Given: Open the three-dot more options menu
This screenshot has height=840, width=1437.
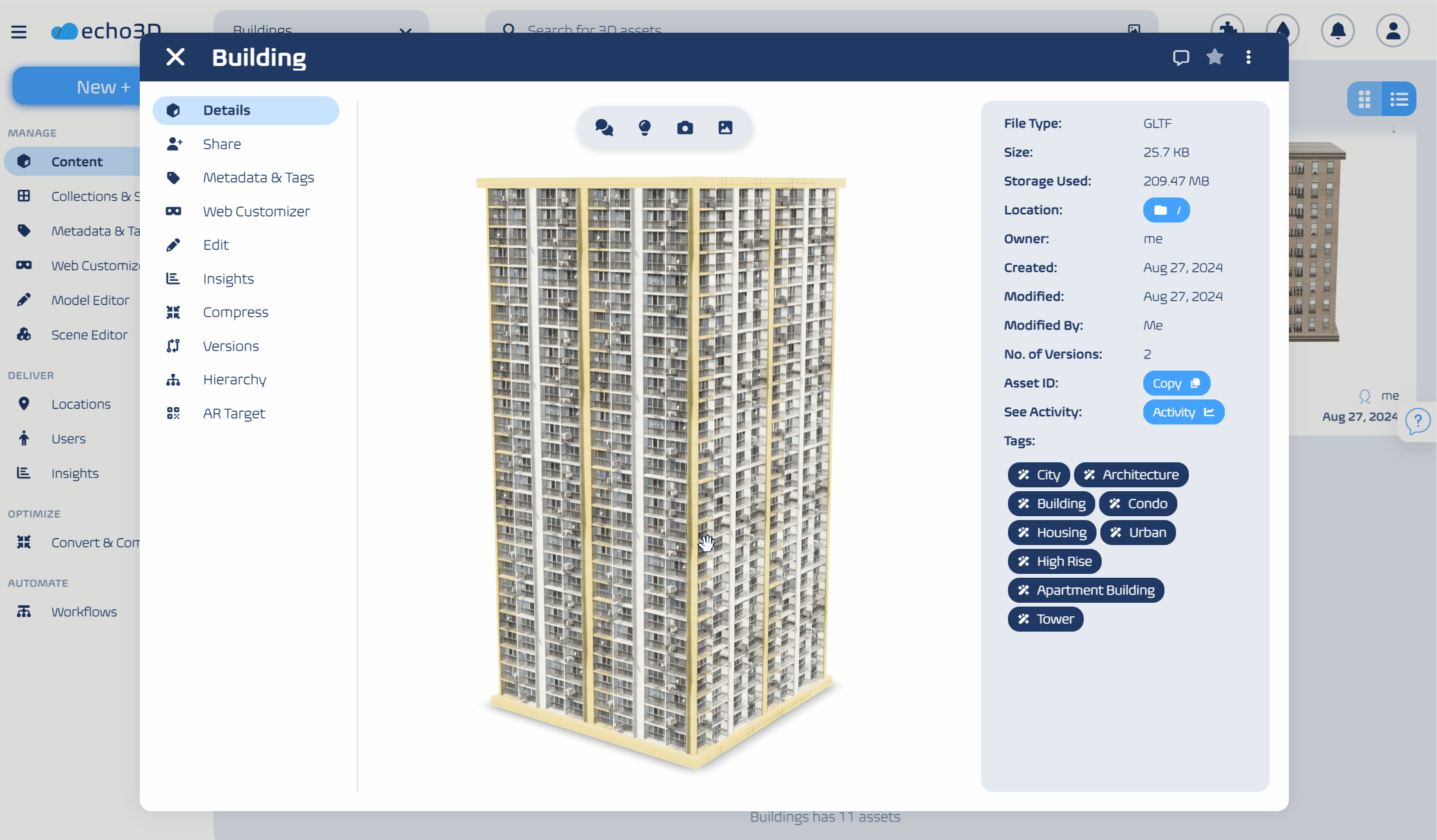Looking at the screenshot, I should [1248, 57].
